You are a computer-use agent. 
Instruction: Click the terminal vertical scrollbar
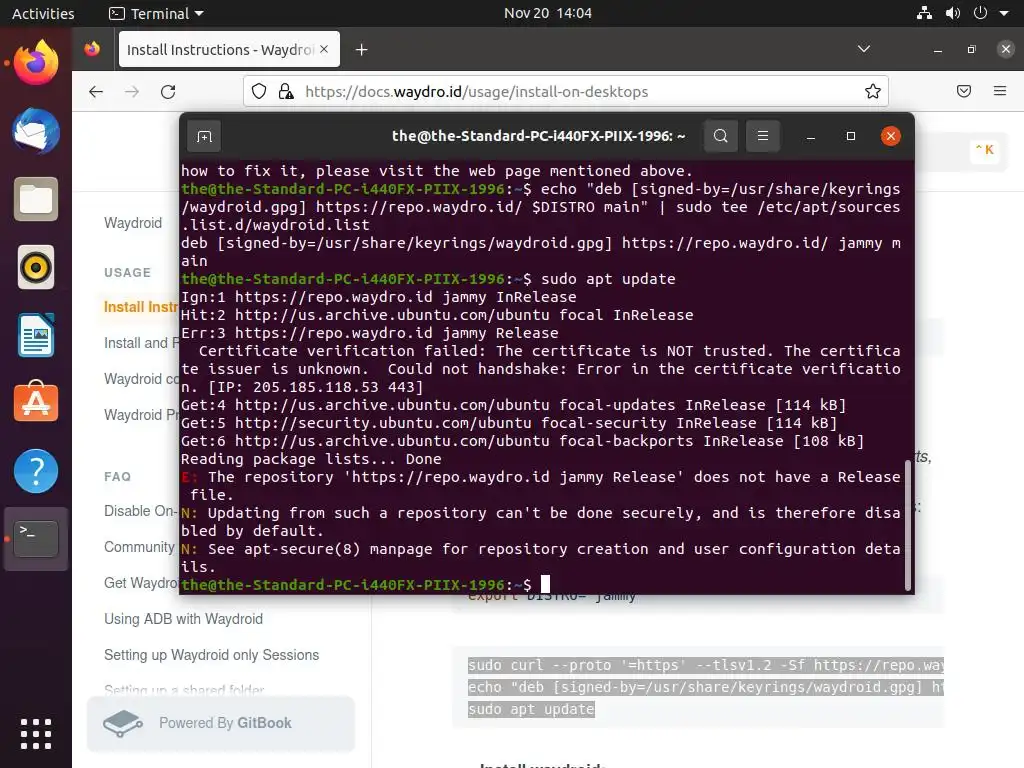907,526
